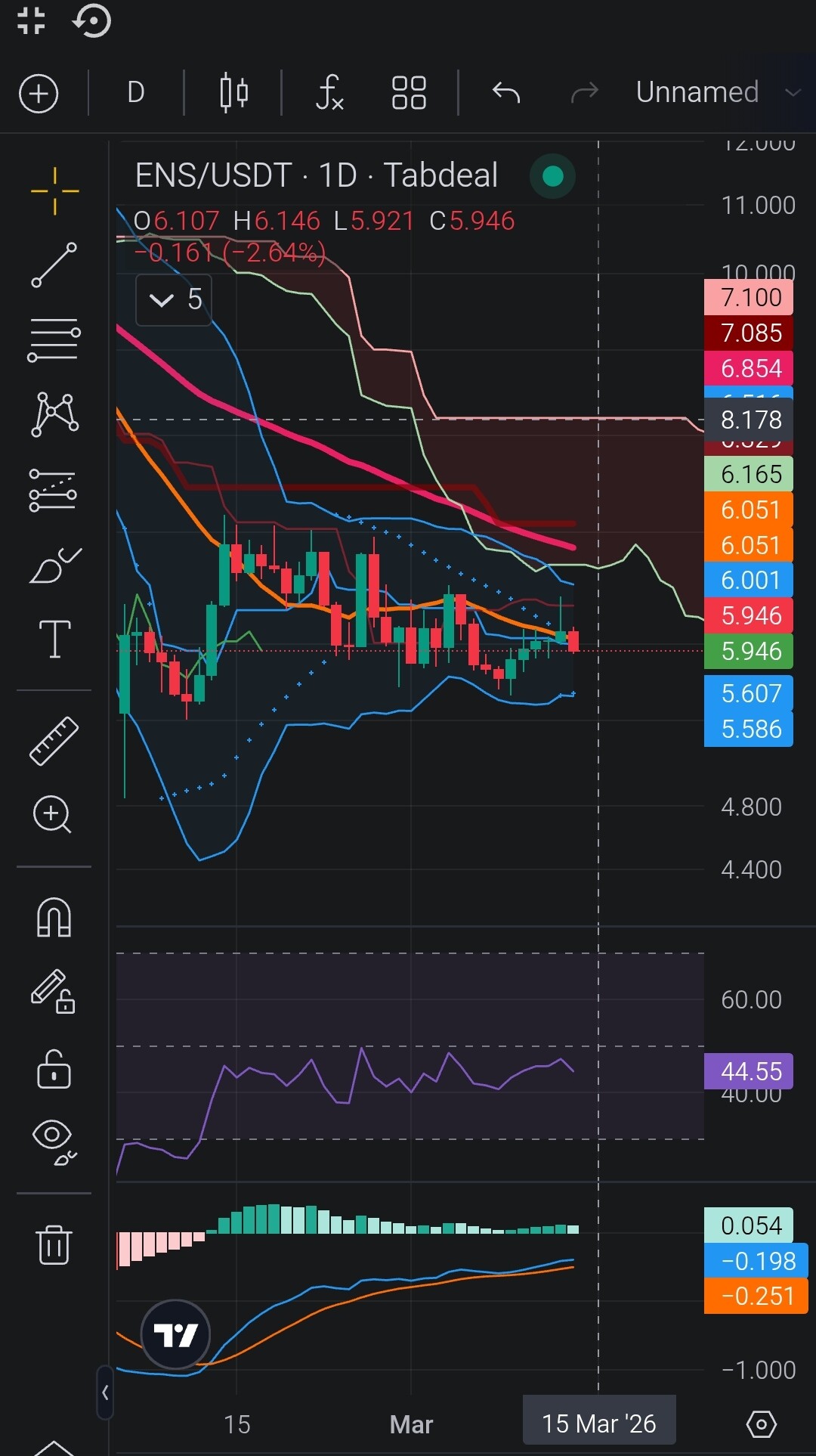Change the D timeframe interval

coord(136,93)
